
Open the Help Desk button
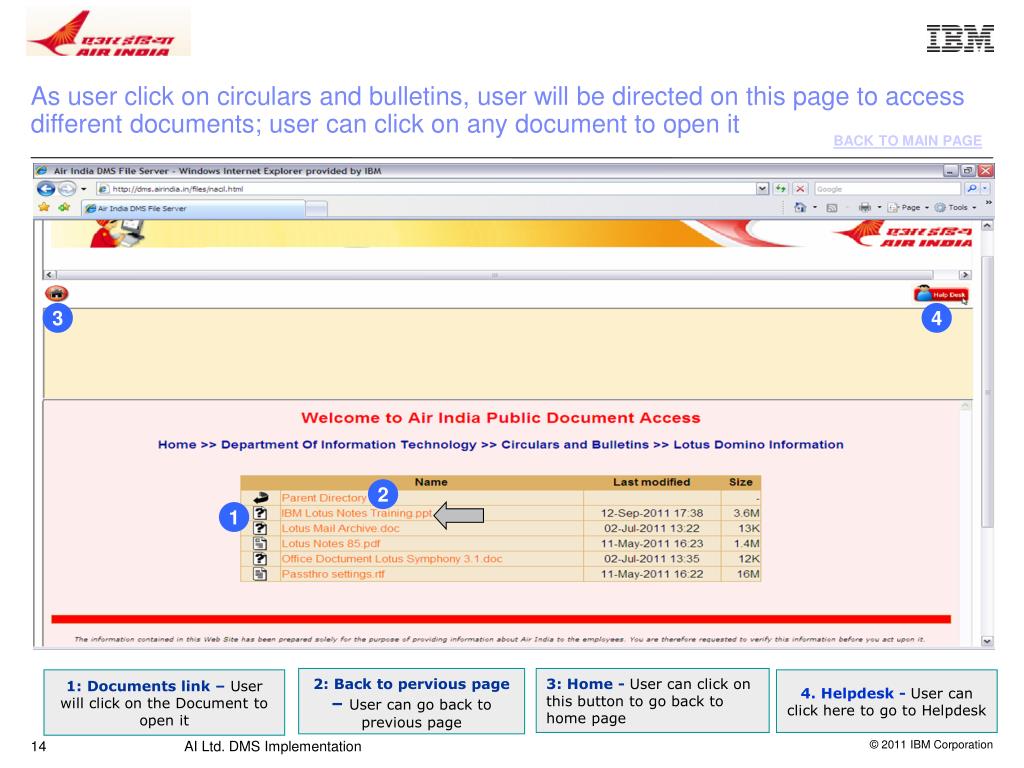(940, 295)
